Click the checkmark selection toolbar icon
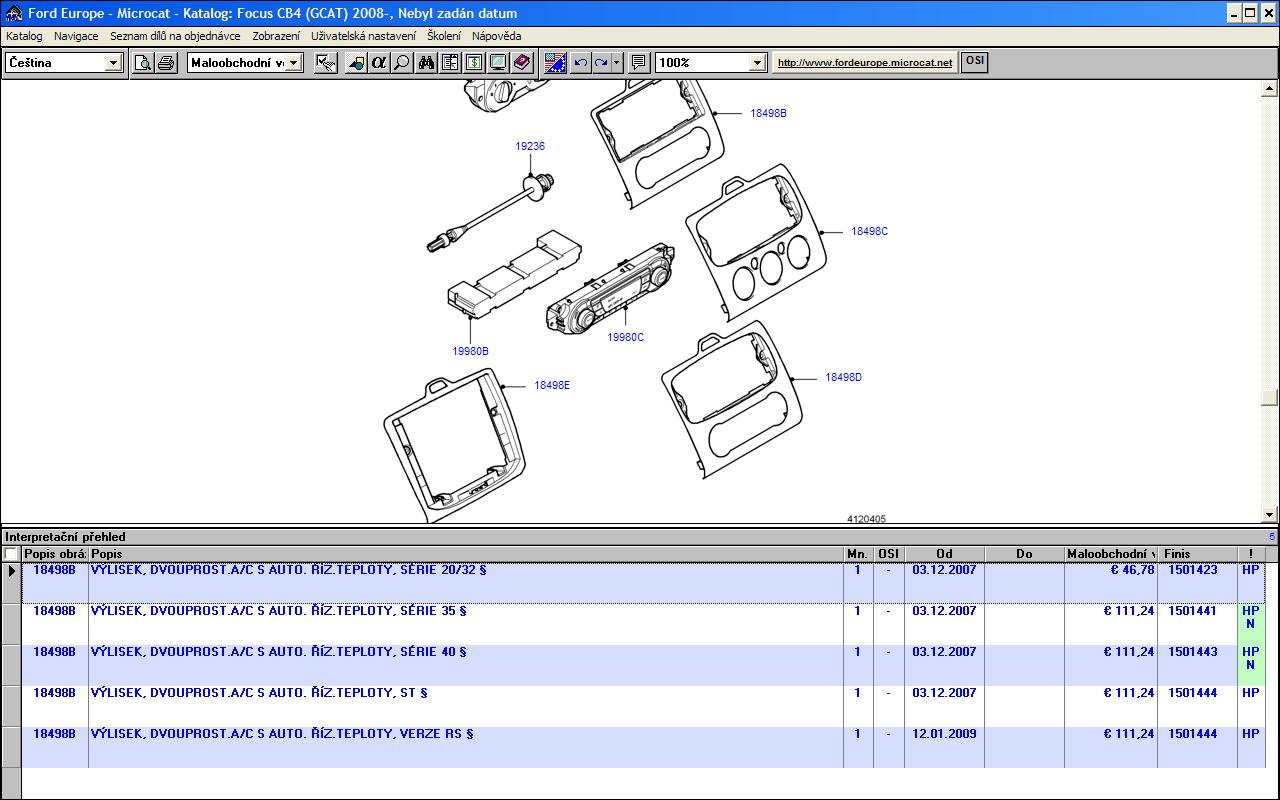The image size is (1280, 800). (x=325, y=63)
